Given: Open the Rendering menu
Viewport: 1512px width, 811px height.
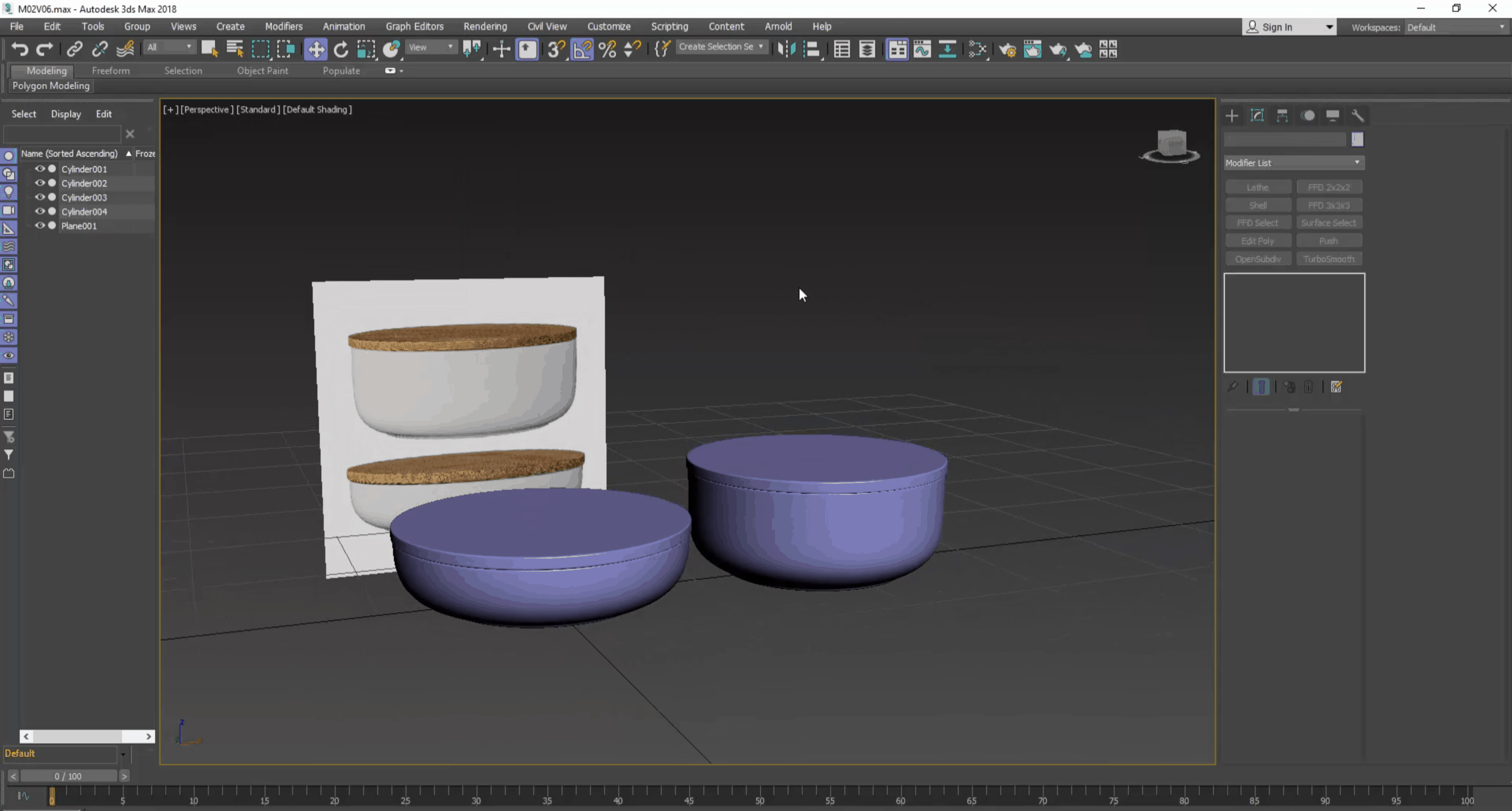Looking at the screenshot, I should click(x=485, y=26).
